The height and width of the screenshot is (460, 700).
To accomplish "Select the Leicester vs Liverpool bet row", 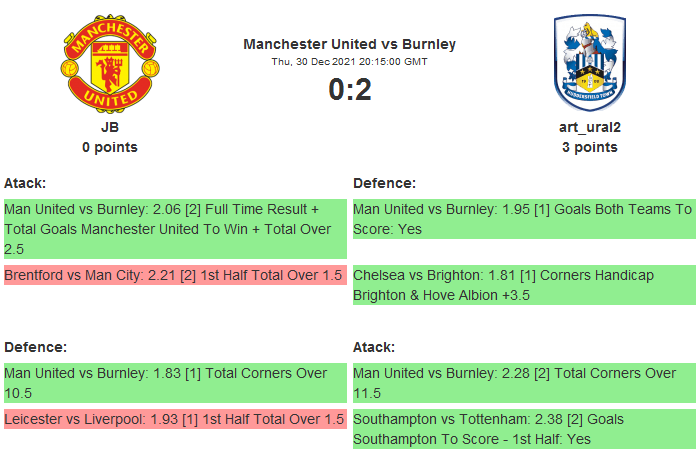I will [x=175, y=419].
